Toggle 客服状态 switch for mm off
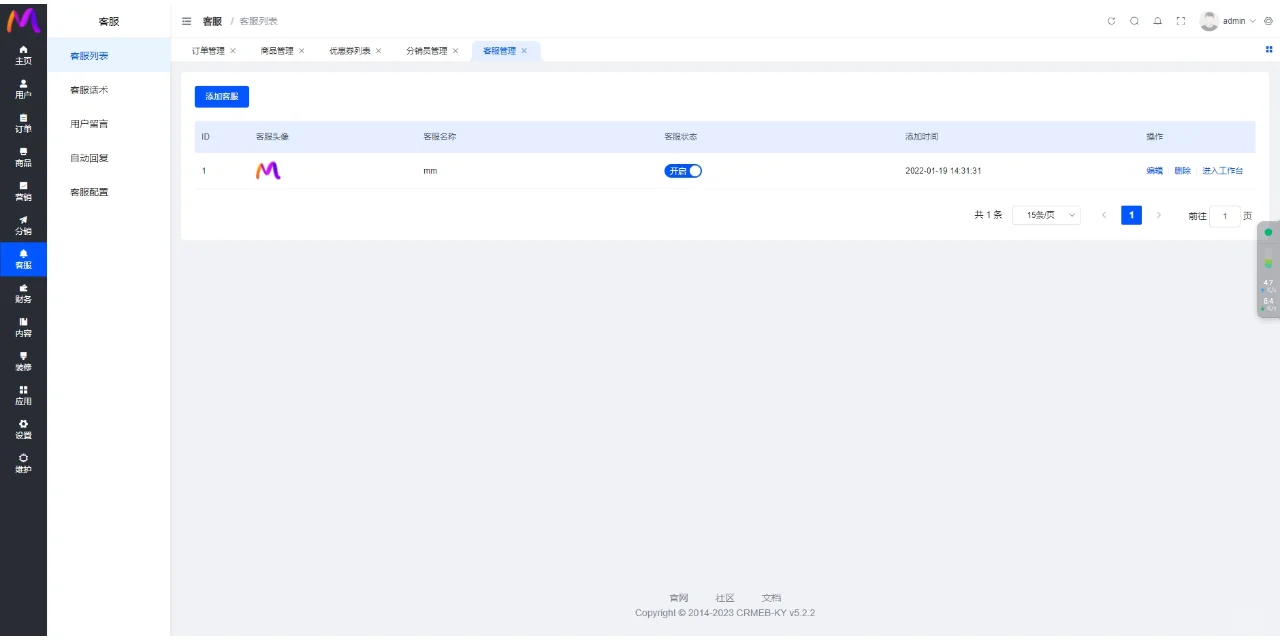The image size is (1280, 640). pos(683,171)
